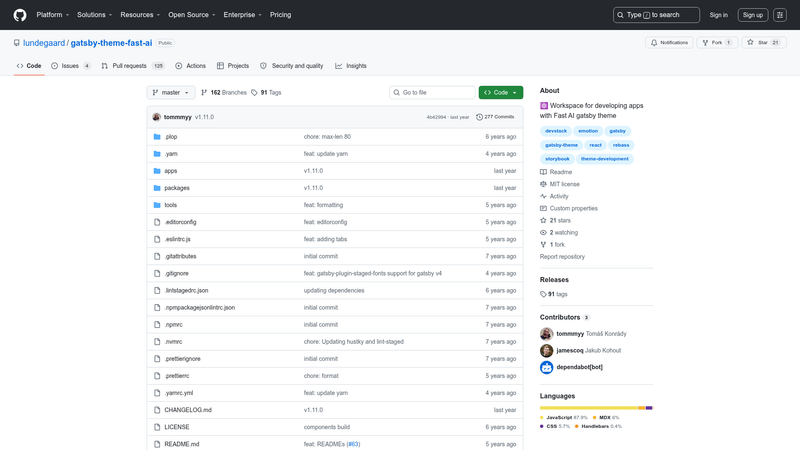800x450 pixels.
Task: Switch to the Actions tab
Action: [190, 66]
